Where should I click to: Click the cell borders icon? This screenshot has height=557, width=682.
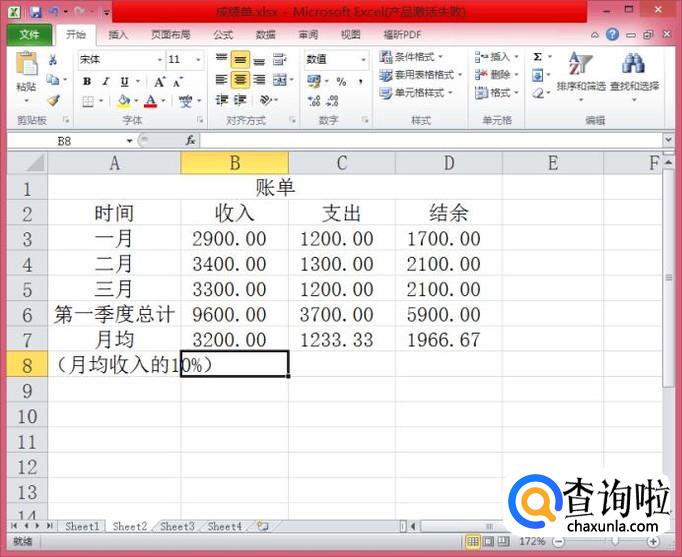point(88,101)
